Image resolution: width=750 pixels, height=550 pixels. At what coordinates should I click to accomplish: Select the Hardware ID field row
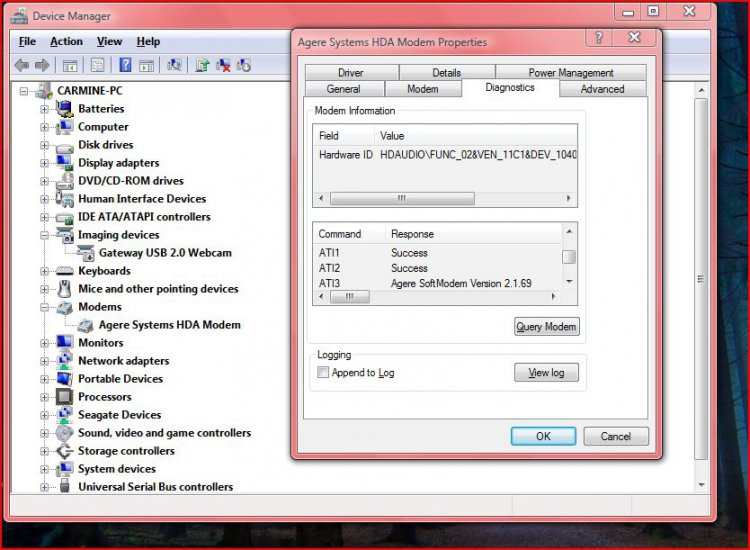445,154
